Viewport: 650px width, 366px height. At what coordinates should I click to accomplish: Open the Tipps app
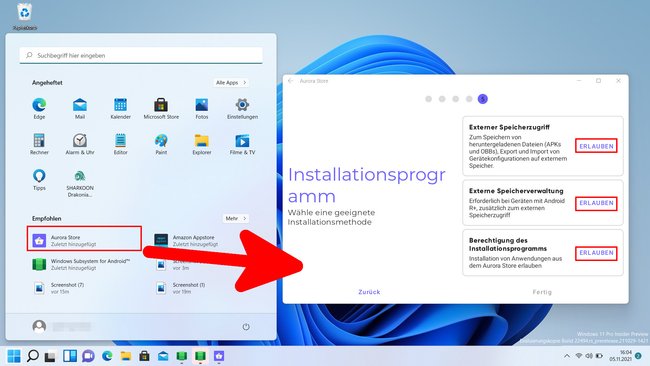point(39,180)
